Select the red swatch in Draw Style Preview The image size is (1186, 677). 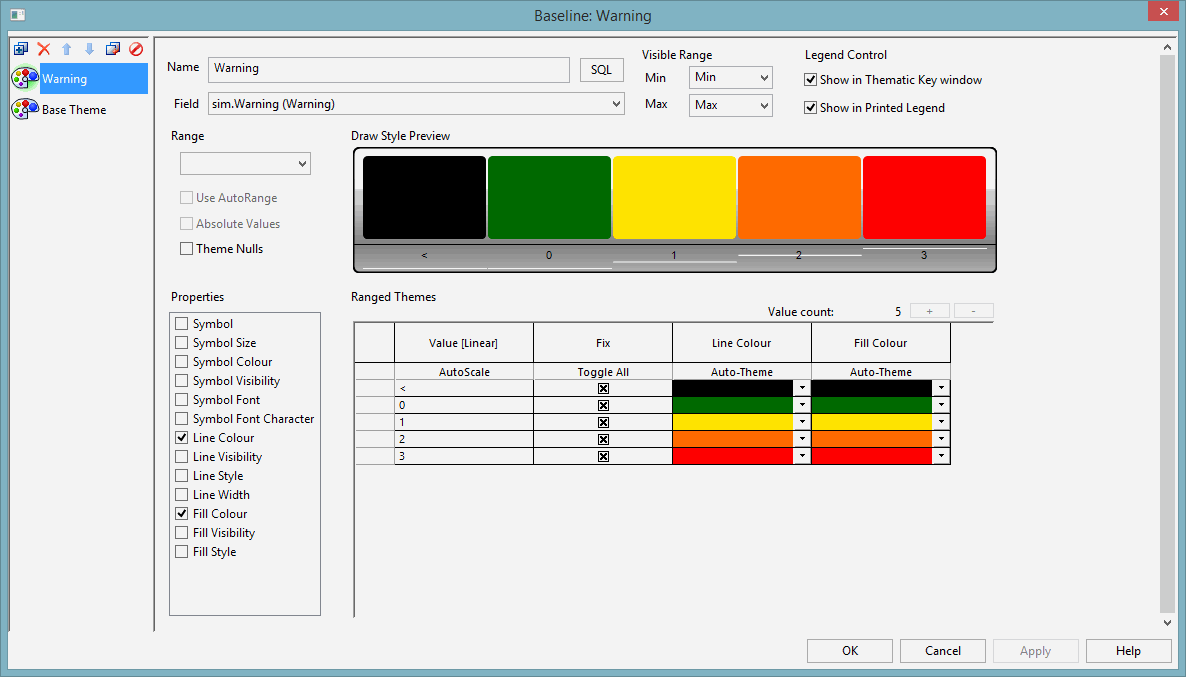coord(923,196)
